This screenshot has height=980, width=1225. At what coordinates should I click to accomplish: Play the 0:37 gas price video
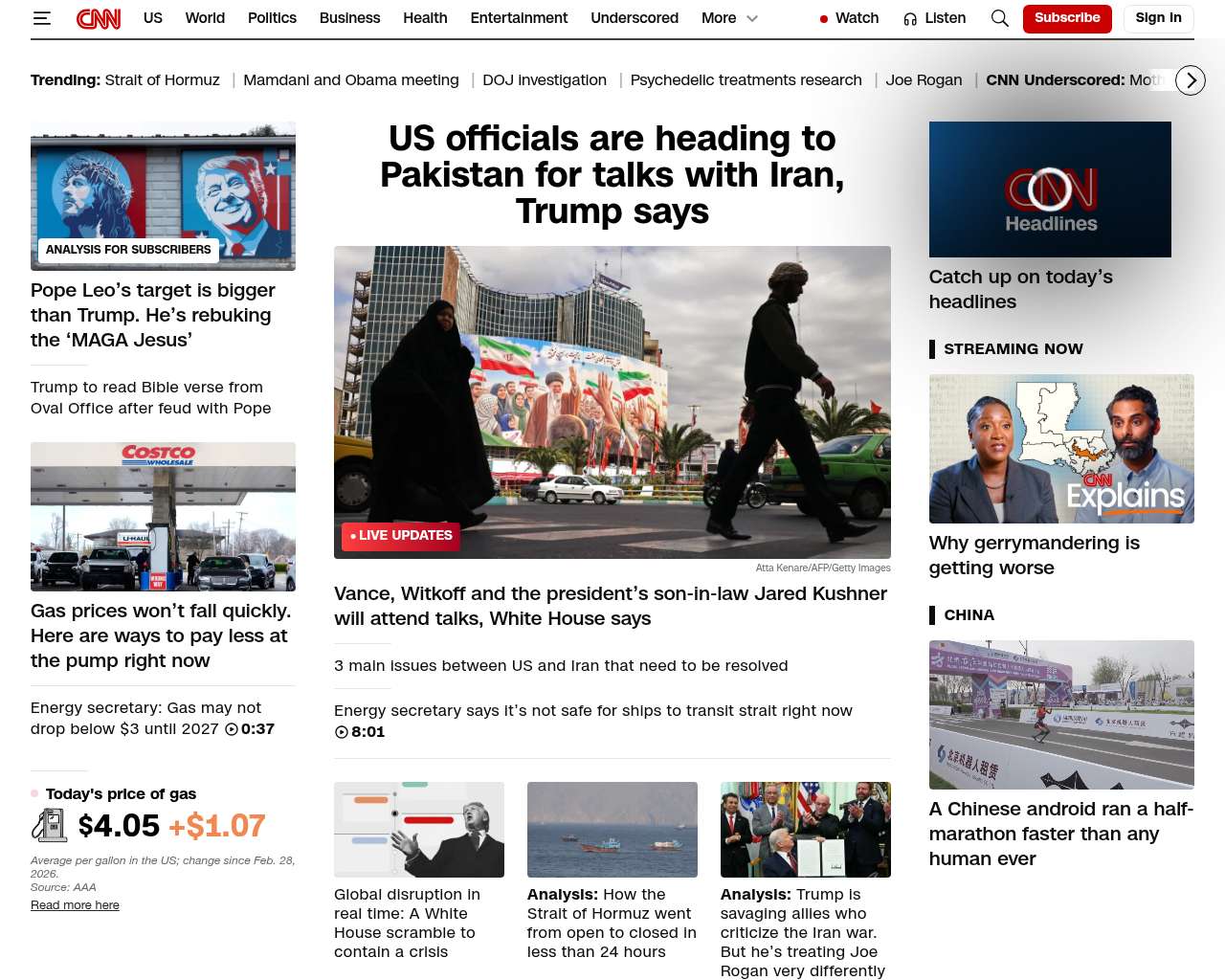(x=232, y=729)
